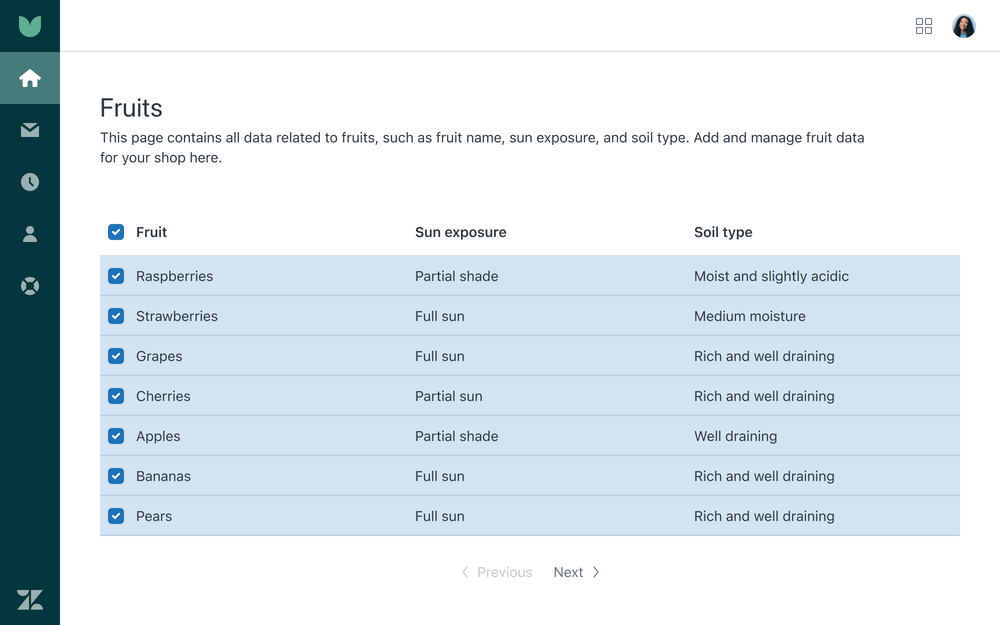Select the Home icon in the sidebar

pos(29,78)
